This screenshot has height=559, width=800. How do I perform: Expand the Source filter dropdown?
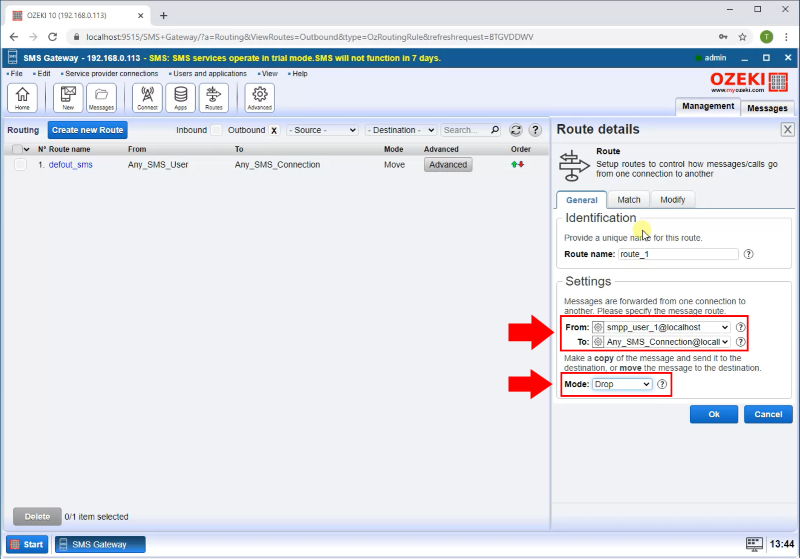322,130
